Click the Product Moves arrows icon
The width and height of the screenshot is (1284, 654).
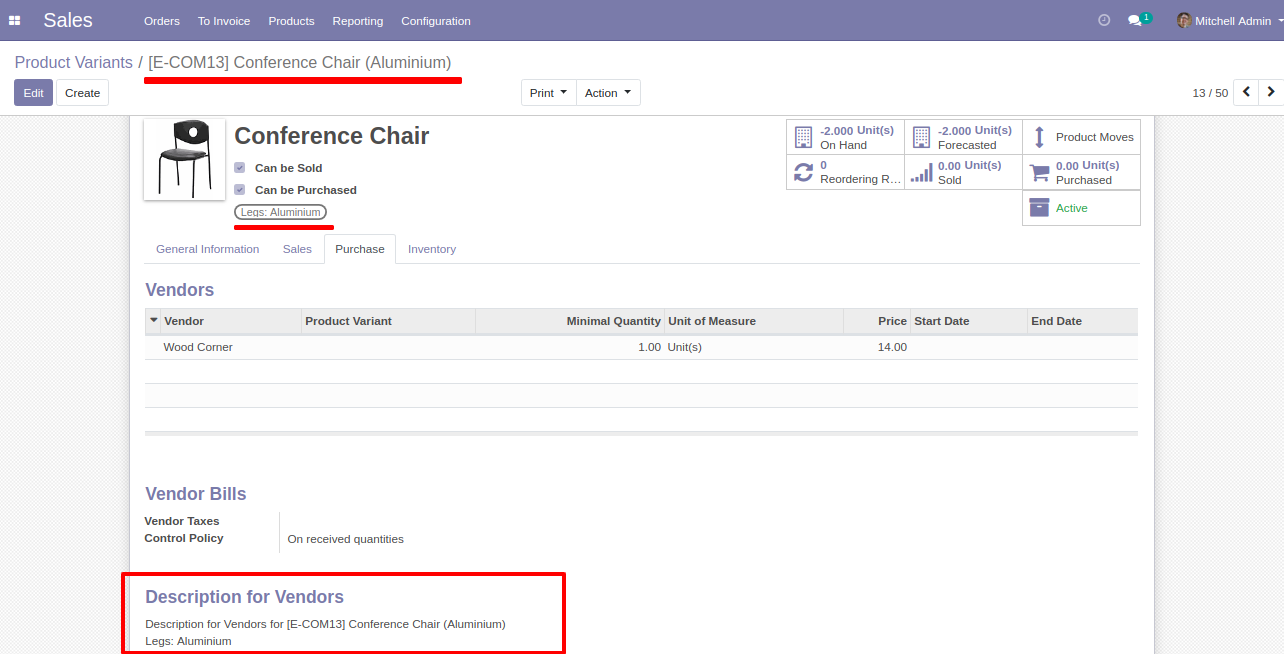click(1039, 137)
